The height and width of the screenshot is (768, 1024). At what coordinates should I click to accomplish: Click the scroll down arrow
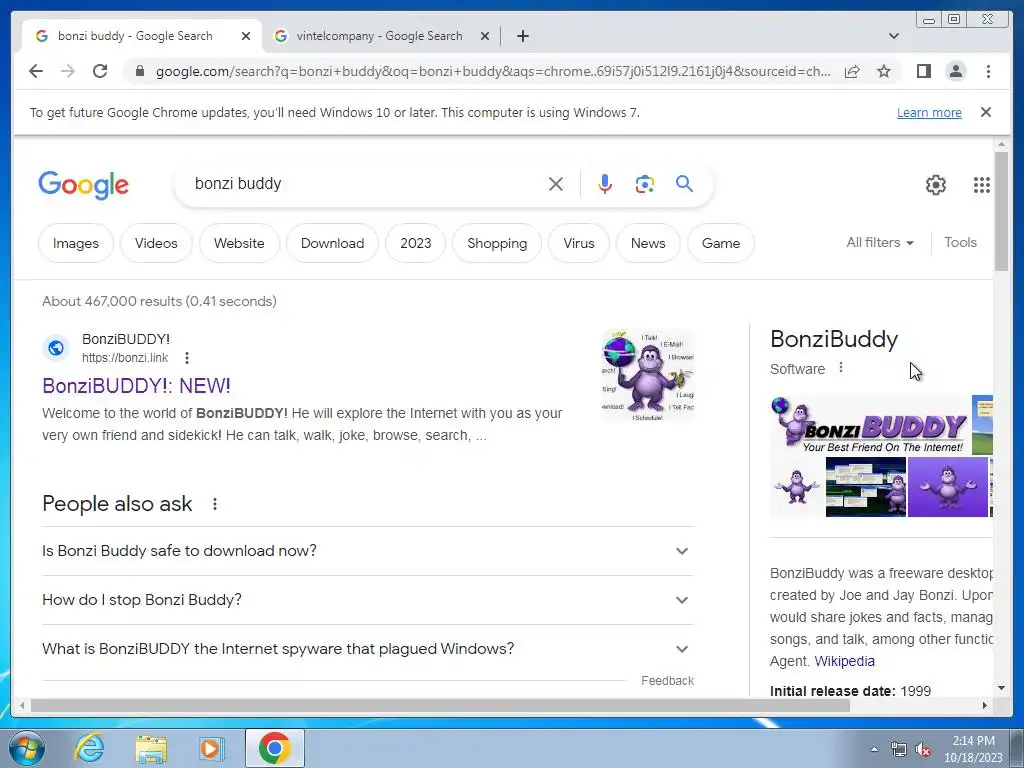[1001, 688]
